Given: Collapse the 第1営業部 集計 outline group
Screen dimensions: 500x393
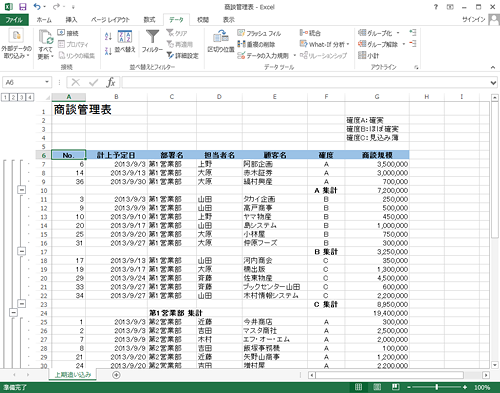Looking at the screenshot, I should point(13,313).
